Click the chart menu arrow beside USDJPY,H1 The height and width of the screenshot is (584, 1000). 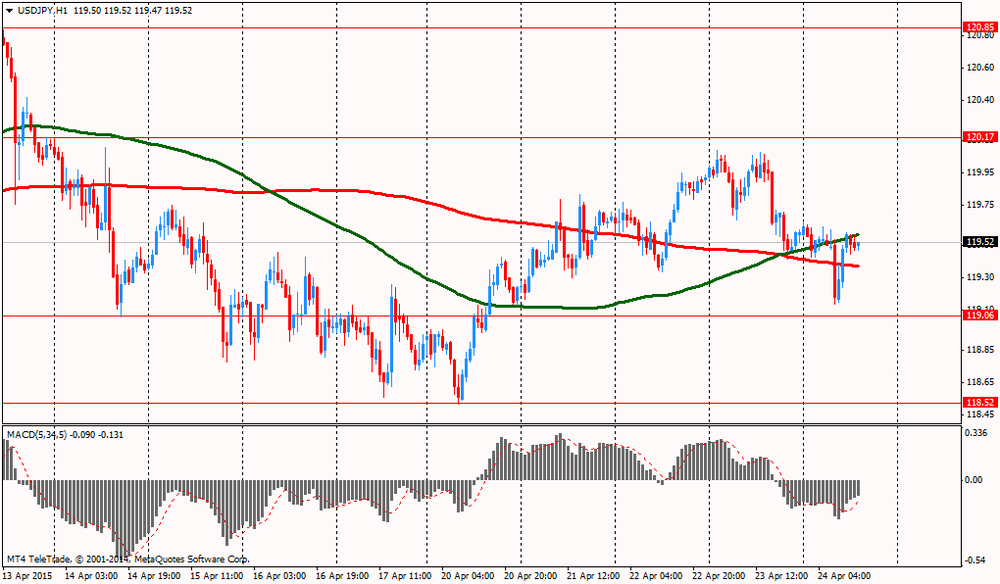tap(9, 11)
